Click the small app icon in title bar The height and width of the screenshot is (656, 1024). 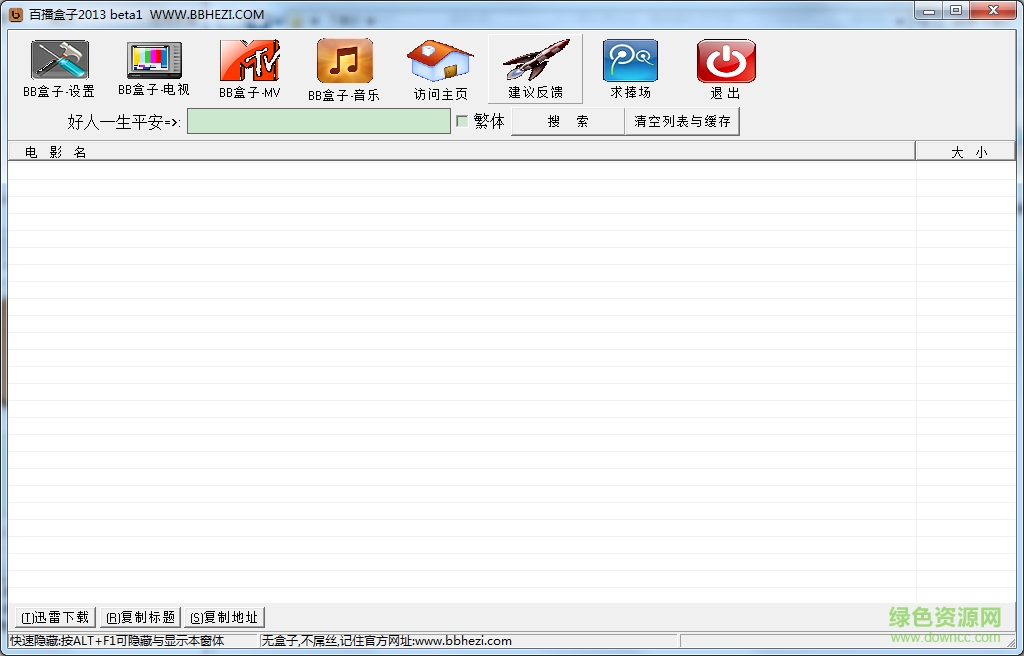pos(12,12)
